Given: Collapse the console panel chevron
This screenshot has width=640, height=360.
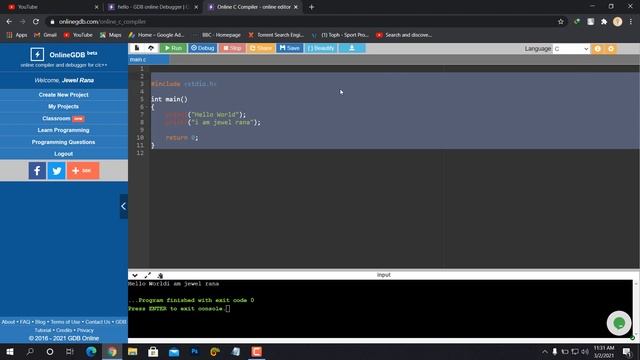Looking at the screenshot, I should (x=135, y=276).
